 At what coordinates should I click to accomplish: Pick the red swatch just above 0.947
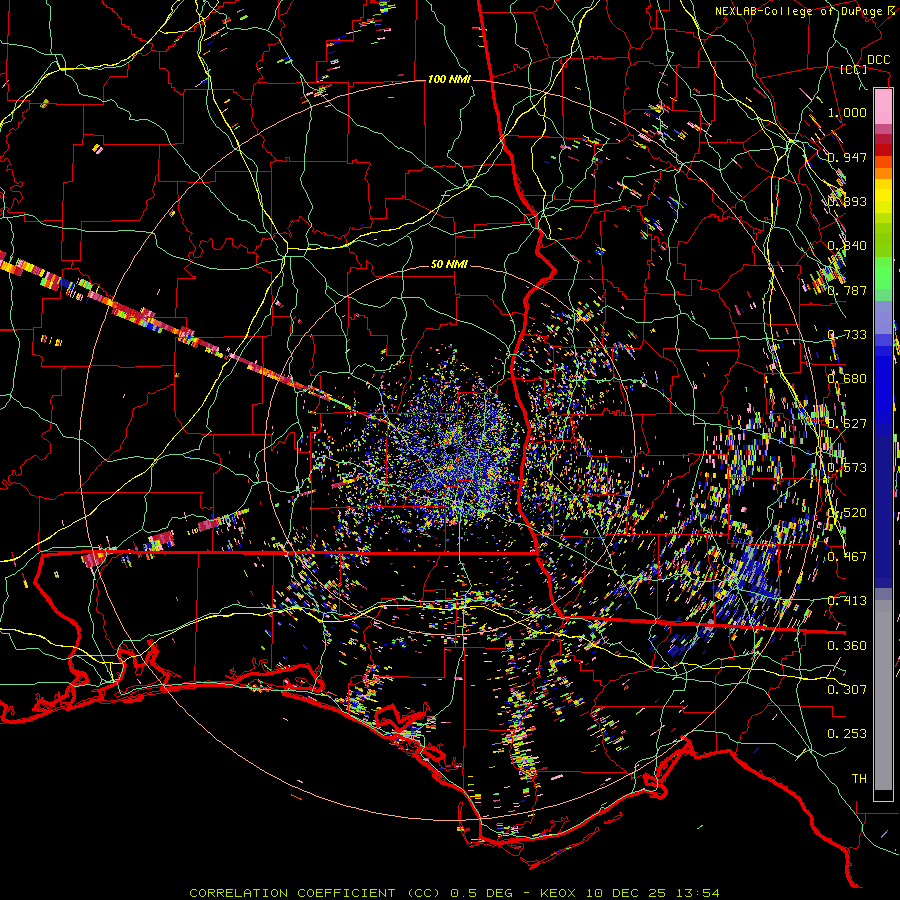click(x=883, y=150)
